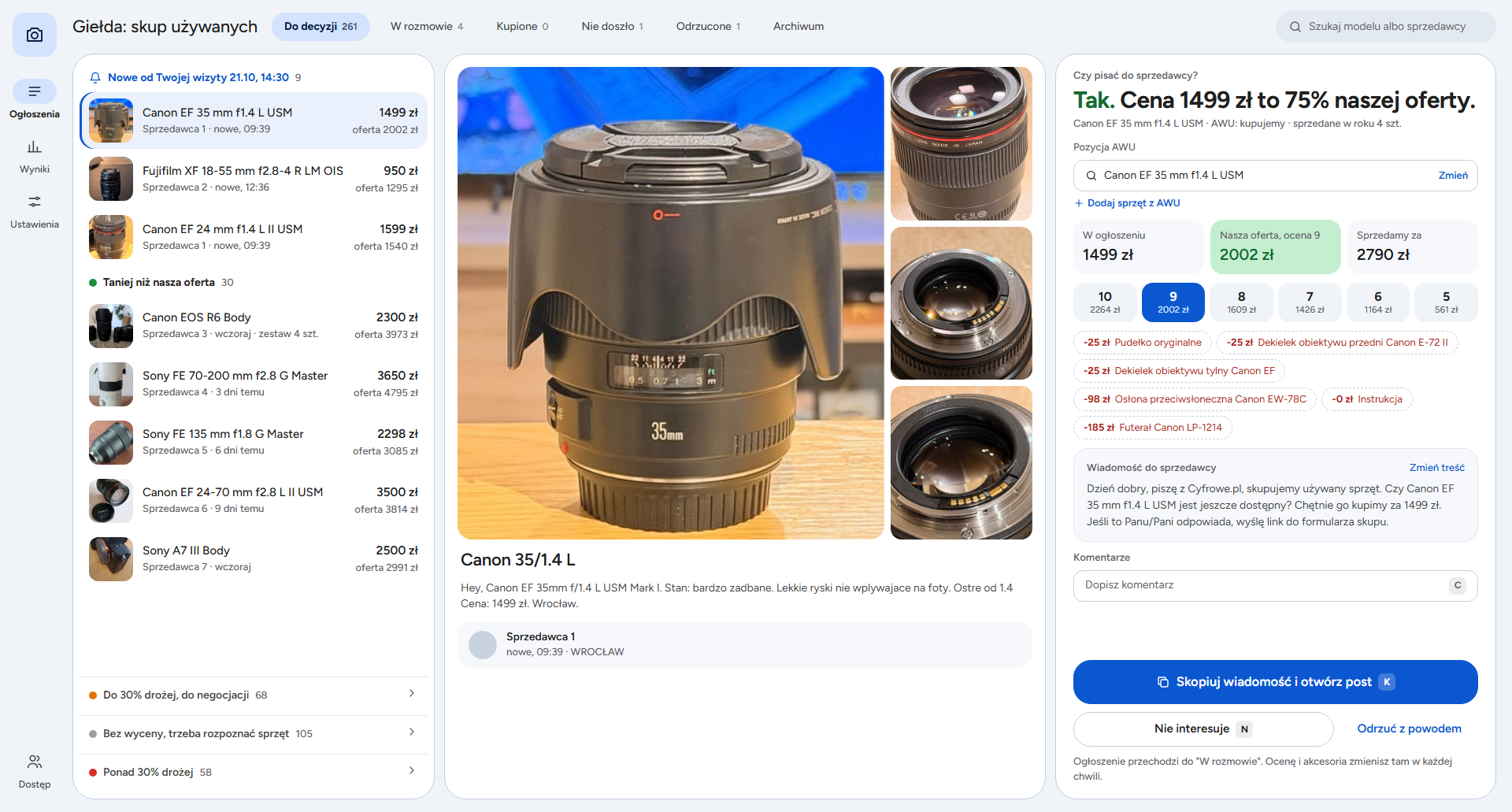The height and width of the screenshot is (812, 1512).
Task: Click the Odrzuć z powodem link
Action: coord(1409,729)
